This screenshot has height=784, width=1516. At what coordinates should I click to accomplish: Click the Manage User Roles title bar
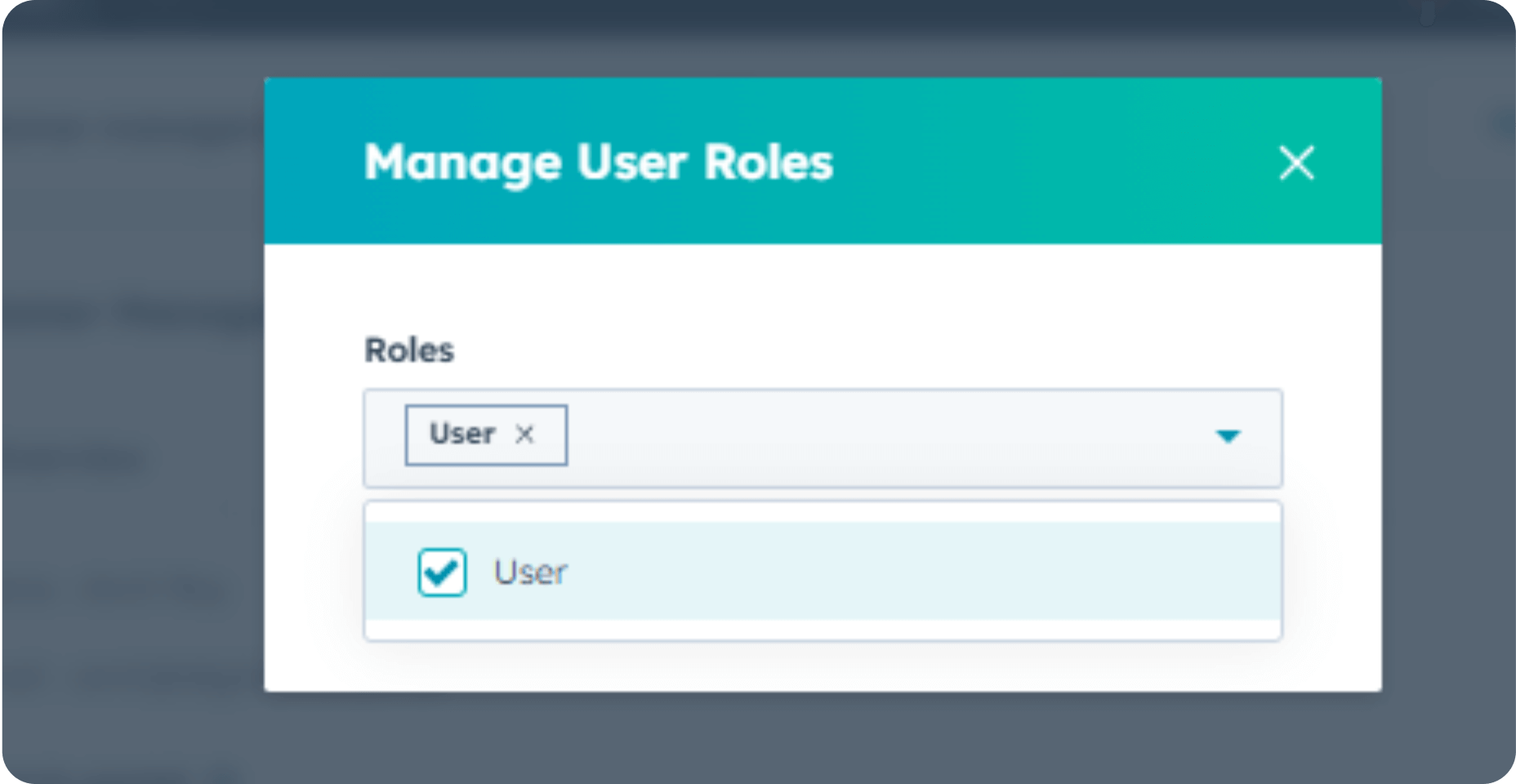pos(599,163)
